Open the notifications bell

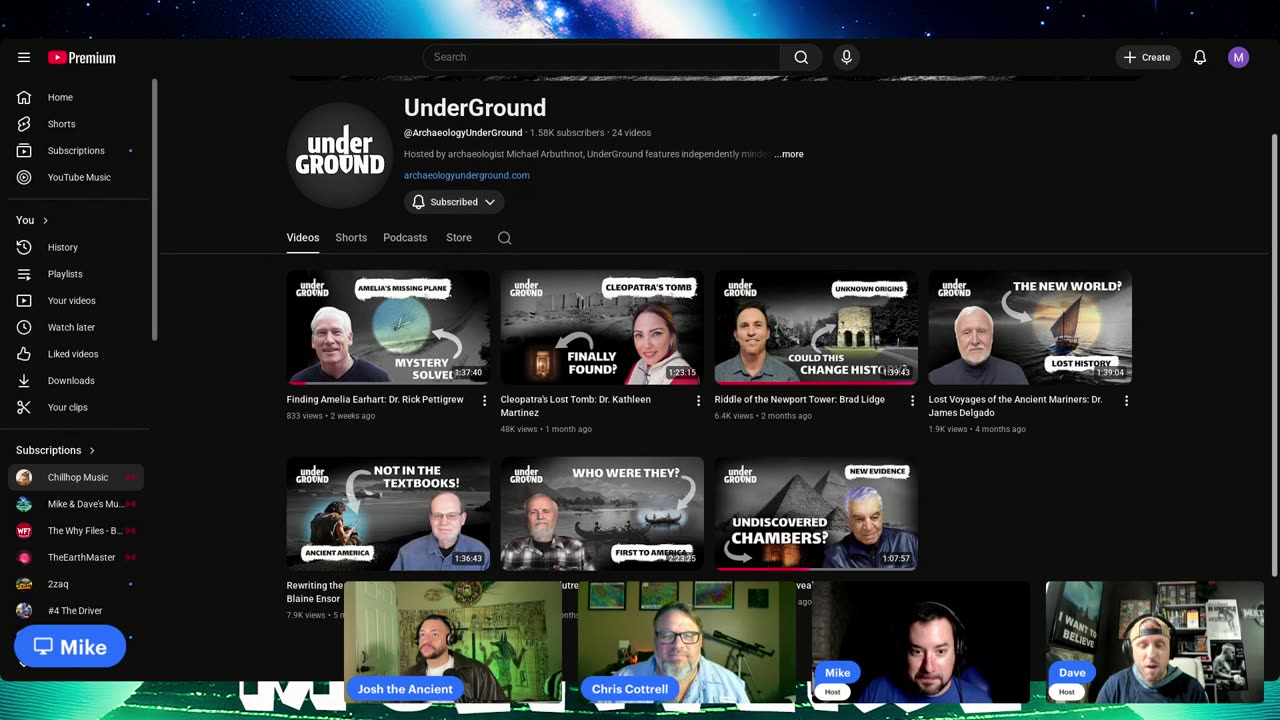1200,57
